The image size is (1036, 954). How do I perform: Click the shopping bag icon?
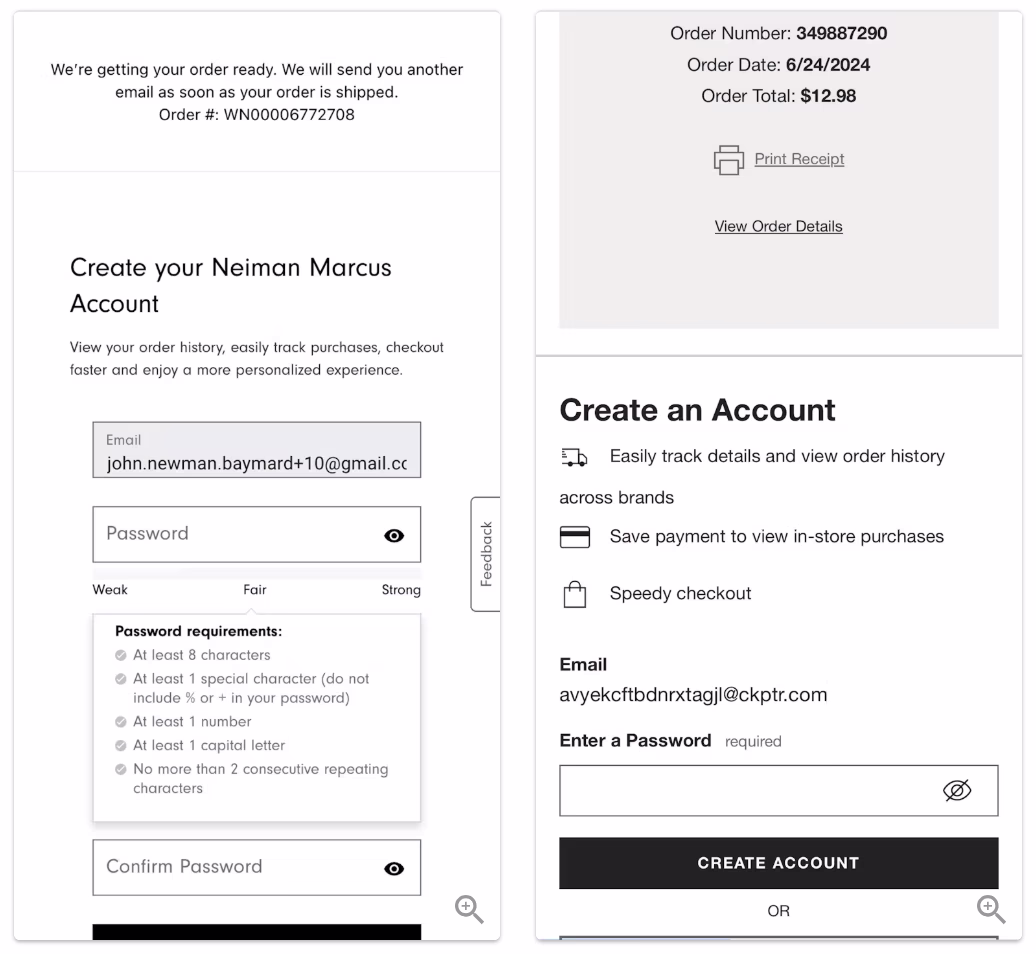pyautogui.click(x=574, y=595)
